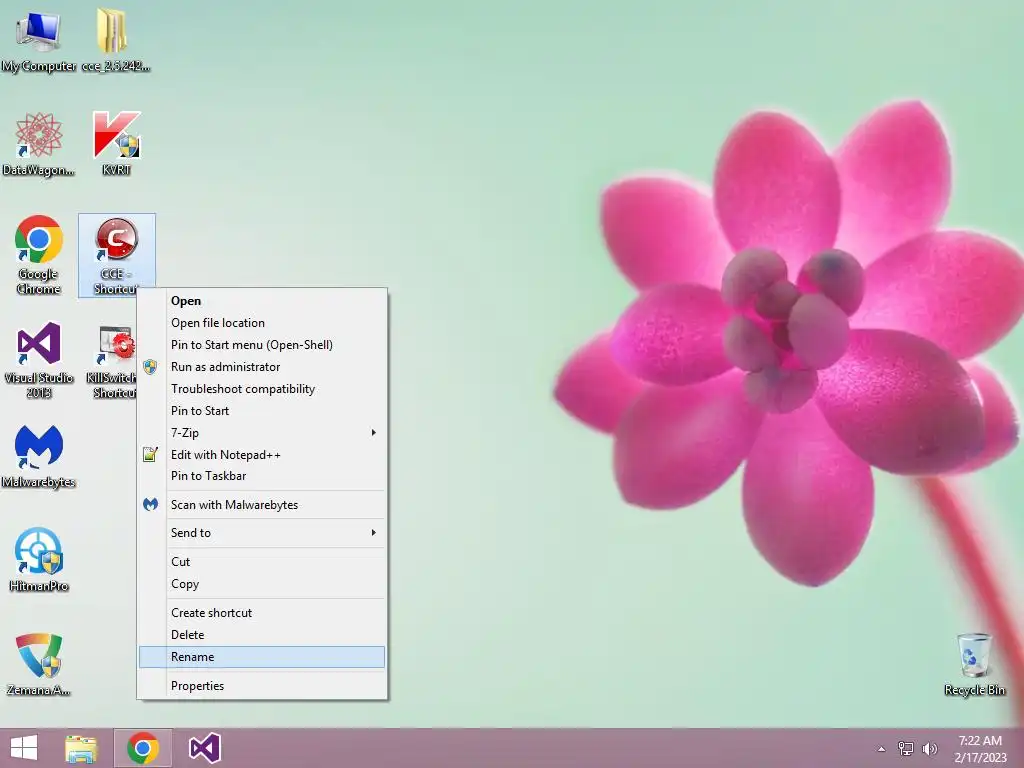Viewport: 1024px width, 768px height.
Task: Open the network tray icon
Action: 906,749
